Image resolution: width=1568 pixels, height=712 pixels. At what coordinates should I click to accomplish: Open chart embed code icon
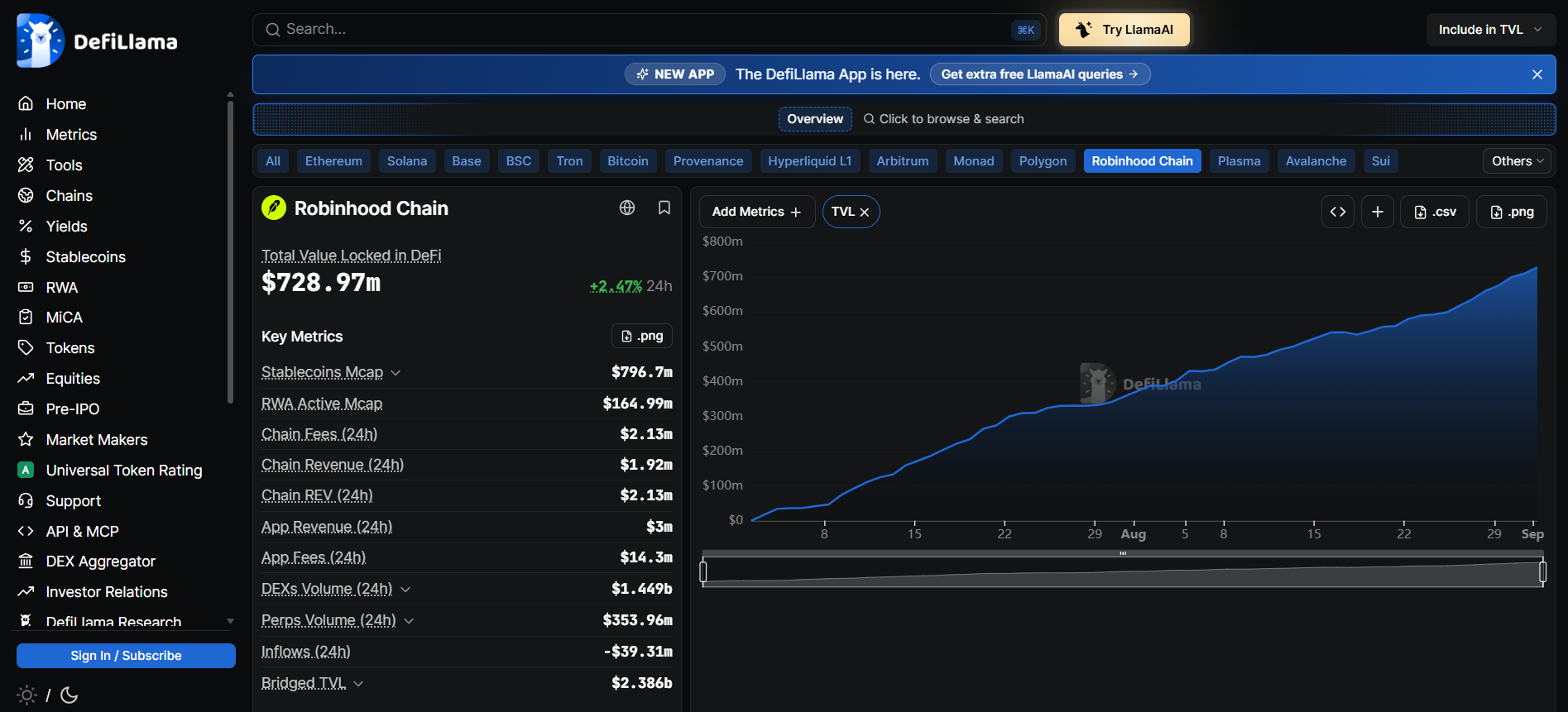click(1338, 212)
